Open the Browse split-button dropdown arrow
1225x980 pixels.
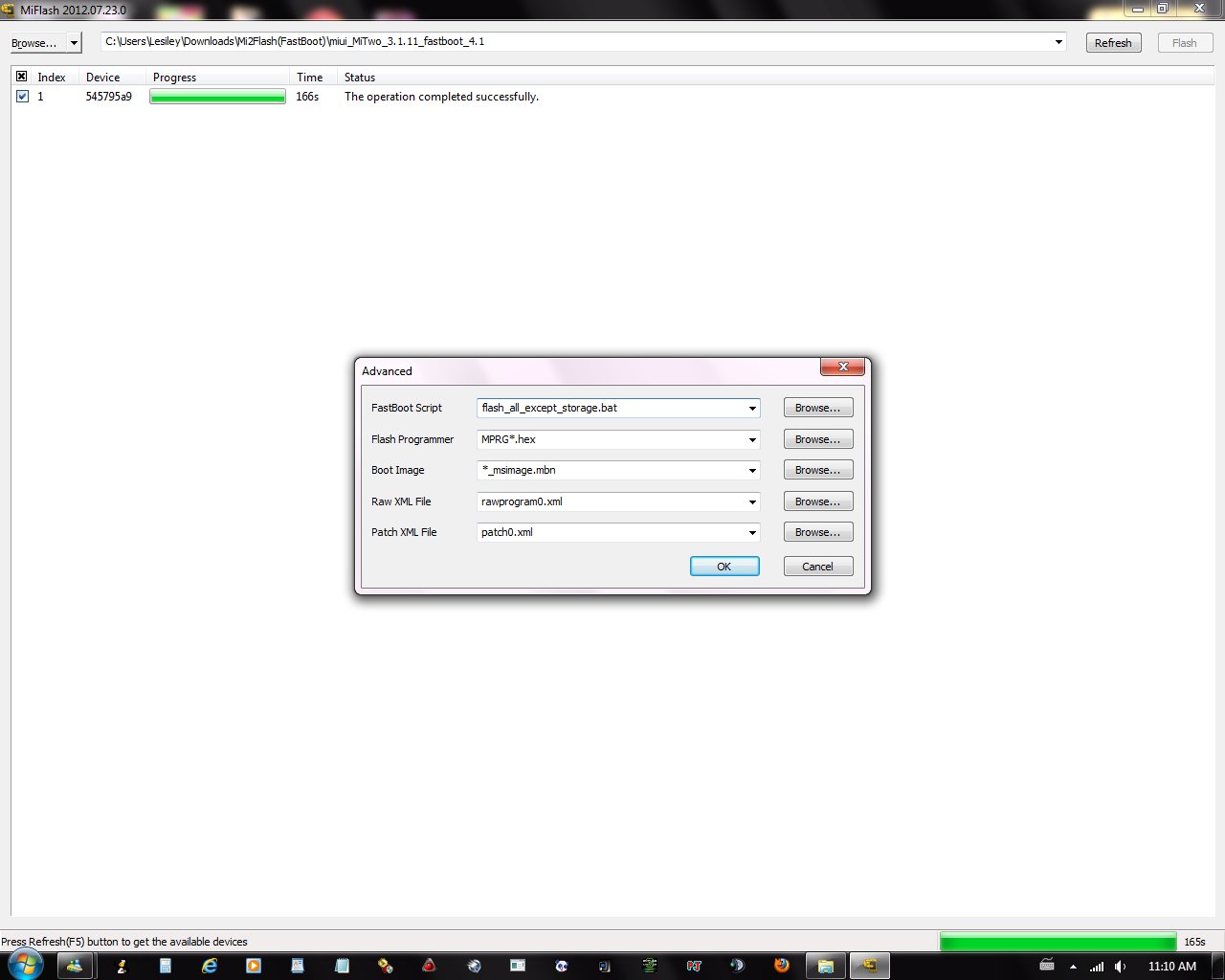[74, 43]
